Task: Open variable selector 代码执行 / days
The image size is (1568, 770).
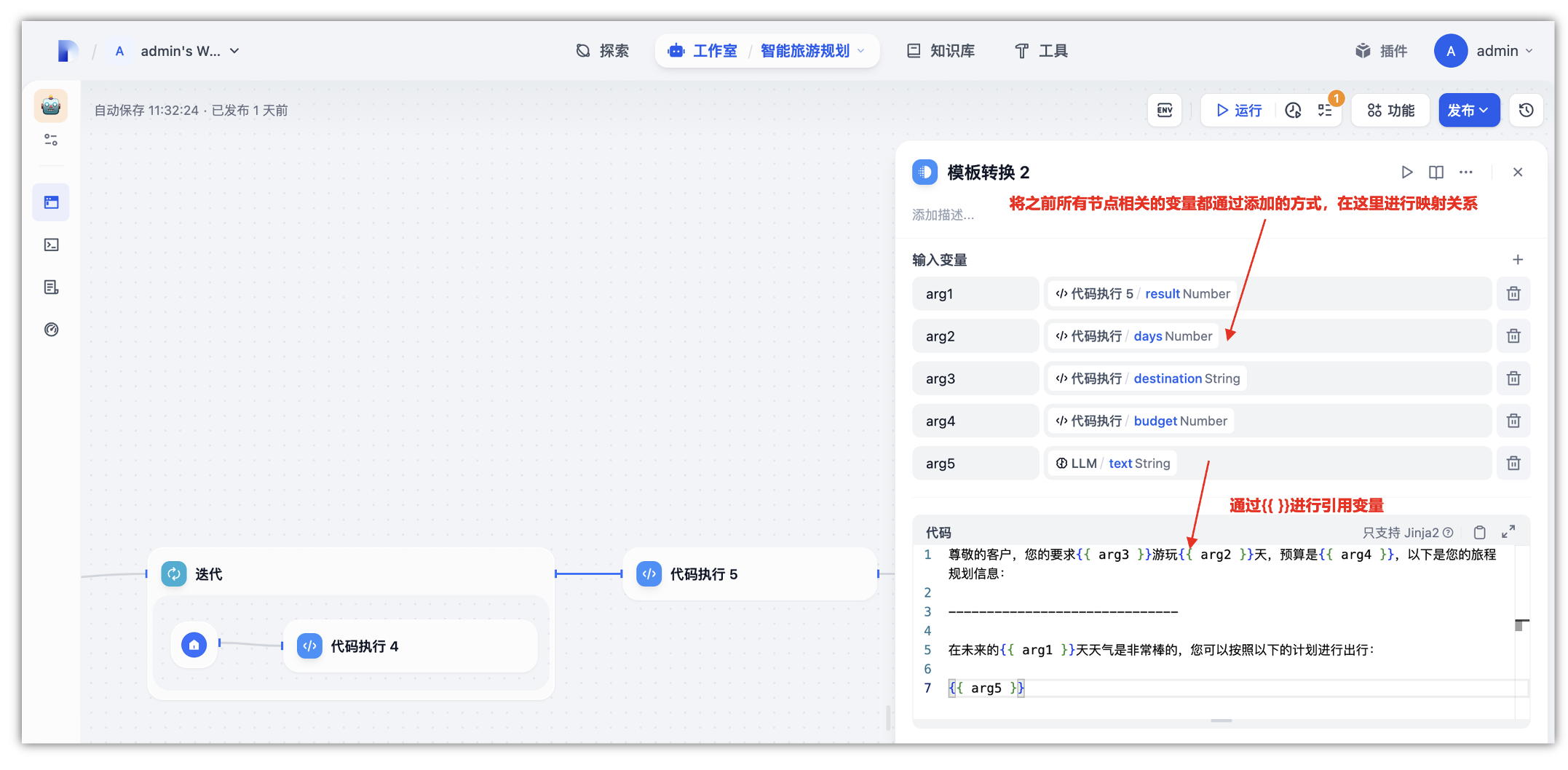Action: 1267,336
